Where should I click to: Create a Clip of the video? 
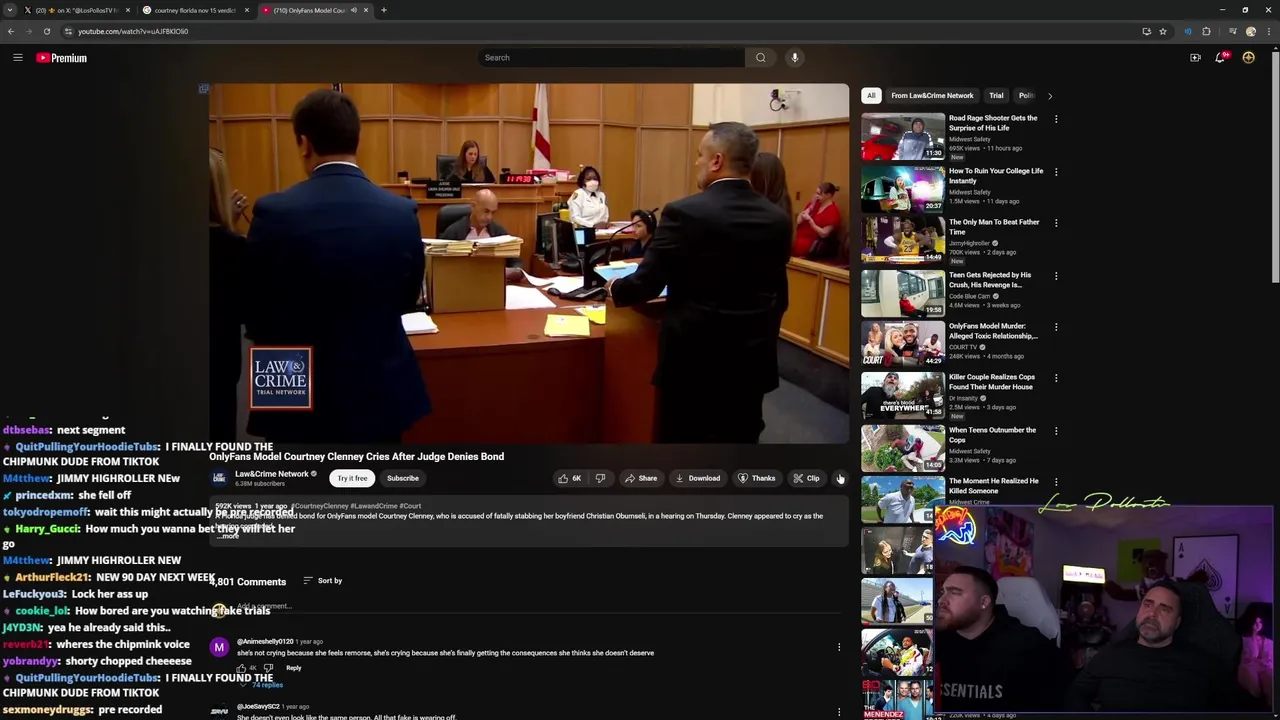pyautogui.click(x=806, y=478)
